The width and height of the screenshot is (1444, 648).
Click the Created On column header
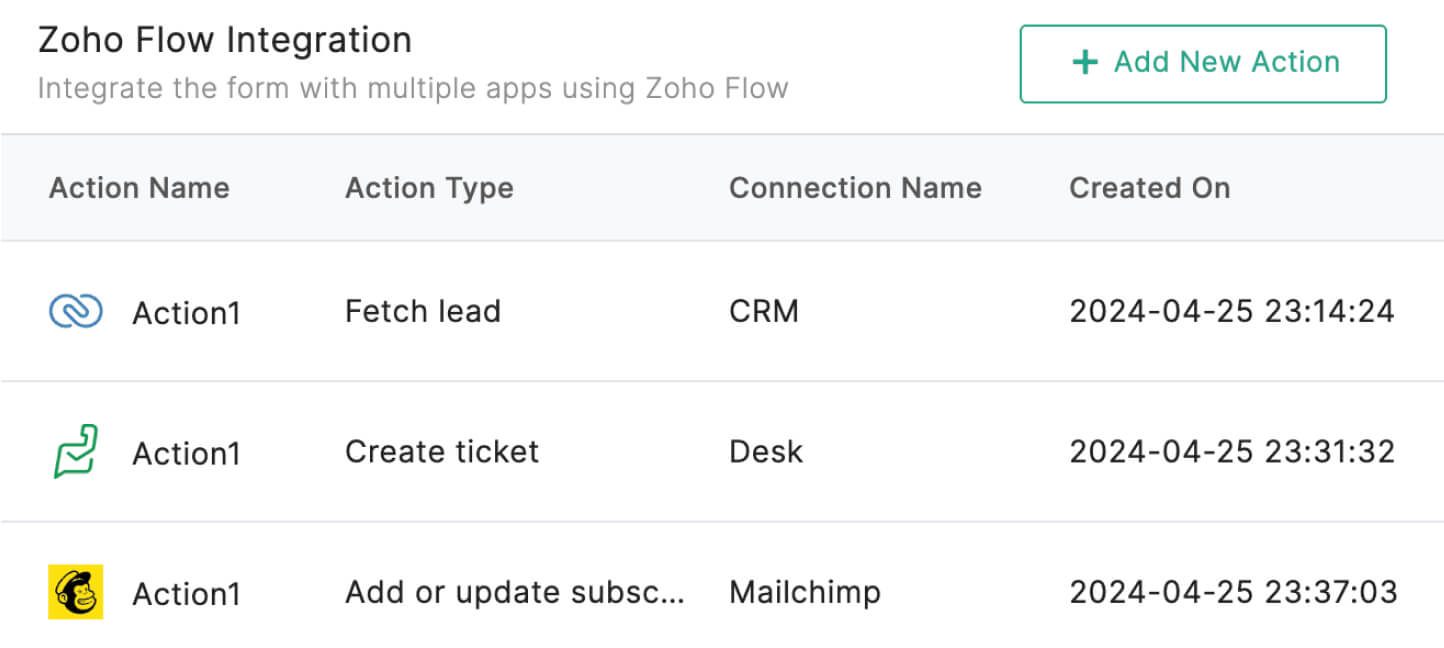click(1149, 188)
